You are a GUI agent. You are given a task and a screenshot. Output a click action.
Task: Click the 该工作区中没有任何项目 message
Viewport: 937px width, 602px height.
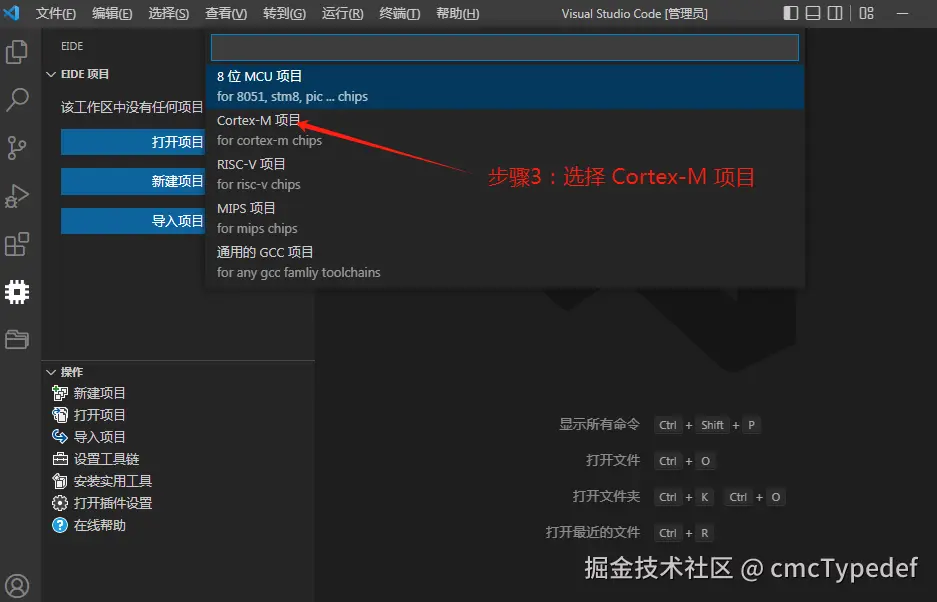click(132, 107)
